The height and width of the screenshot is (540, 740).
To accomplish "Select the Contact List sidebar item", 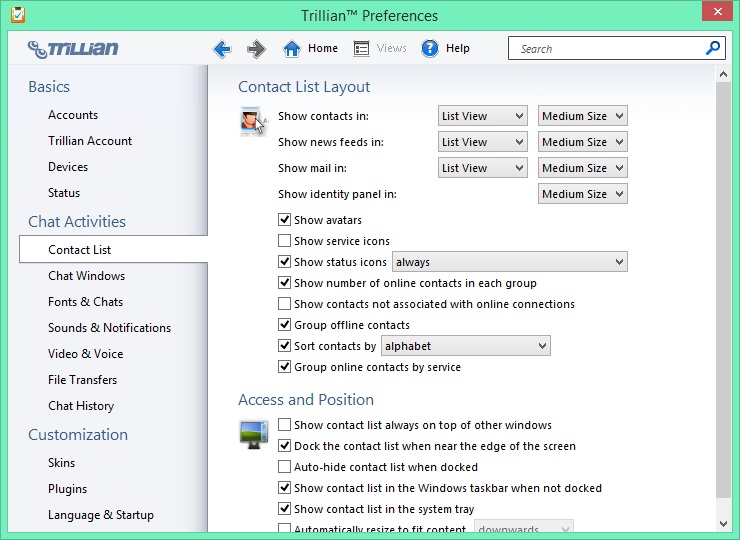I will 113,249.
